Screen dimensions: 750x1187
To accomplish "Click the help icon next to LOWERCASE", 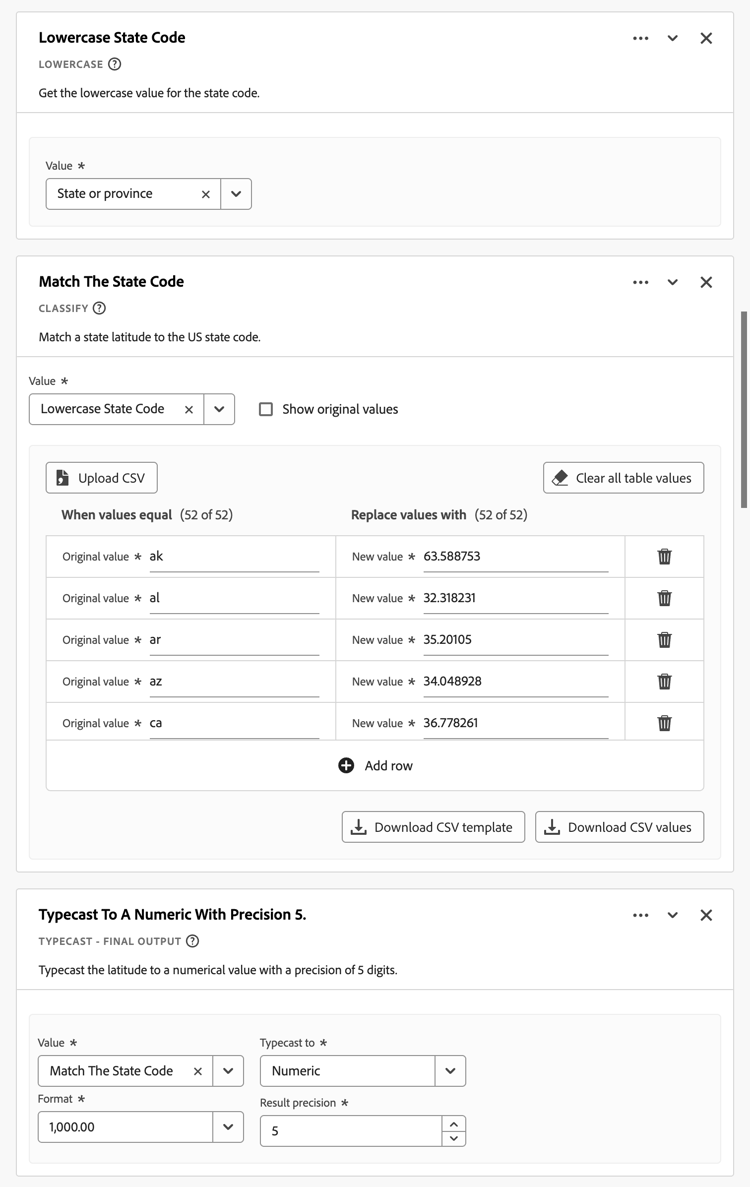I will tap(115, 64).
